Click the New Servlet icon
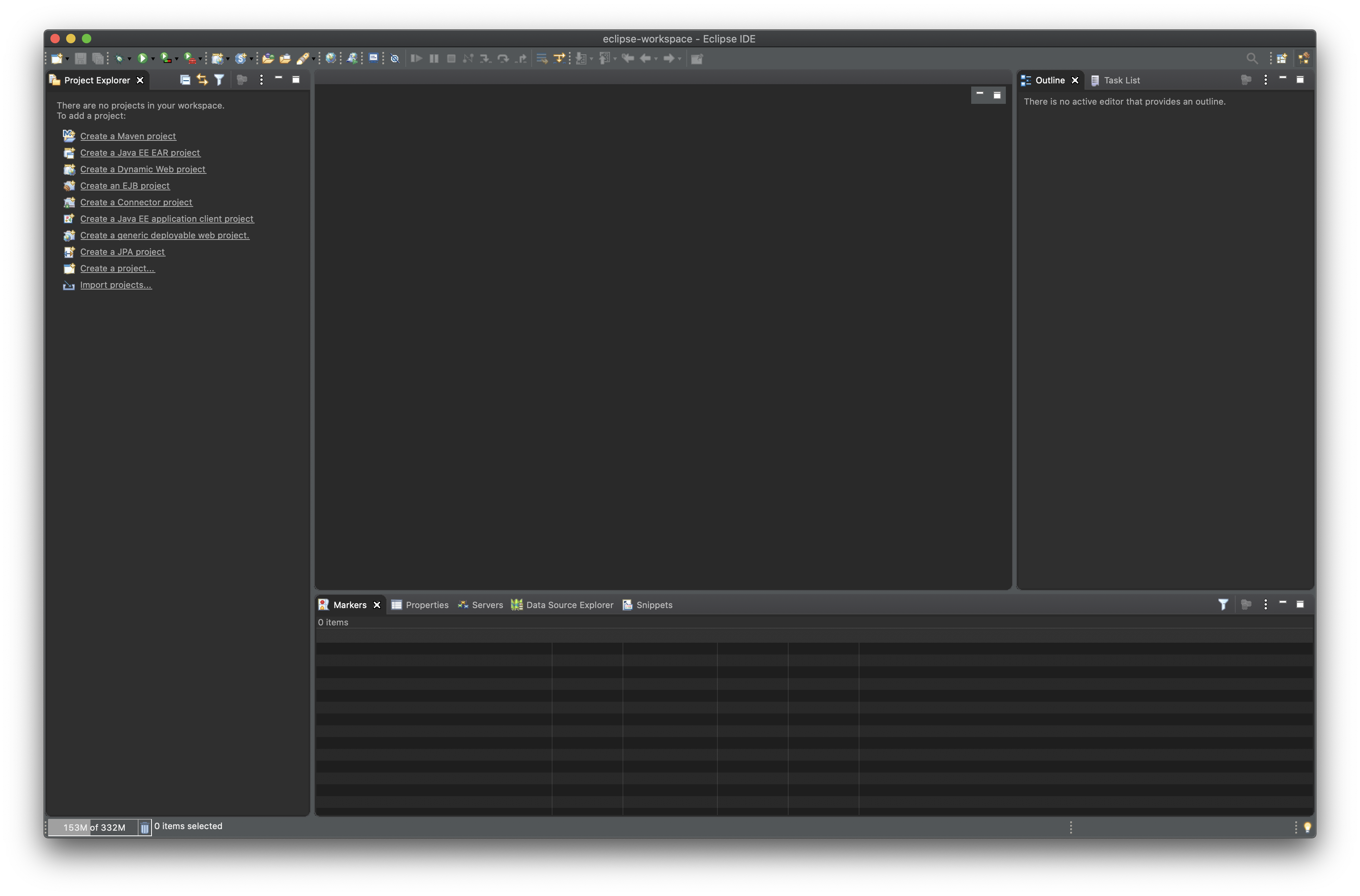The width and height of the screenshot is (1360, 896). (241, 58)
